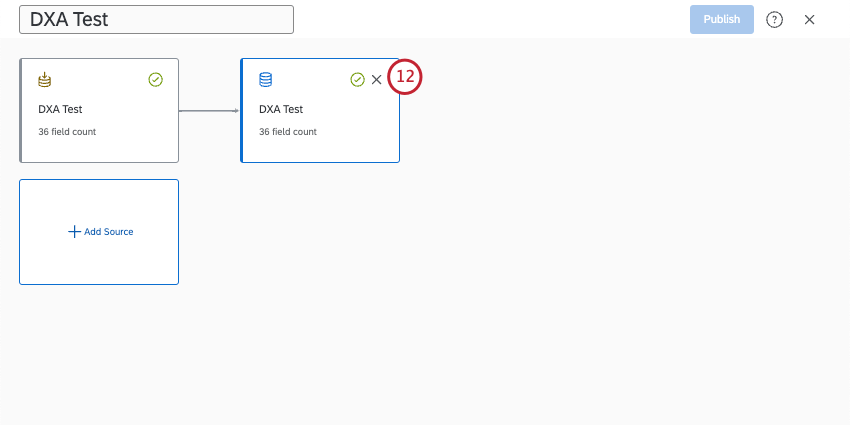Click connector arrow between source and output cards
850x425 pixels.
click(209, 111)
